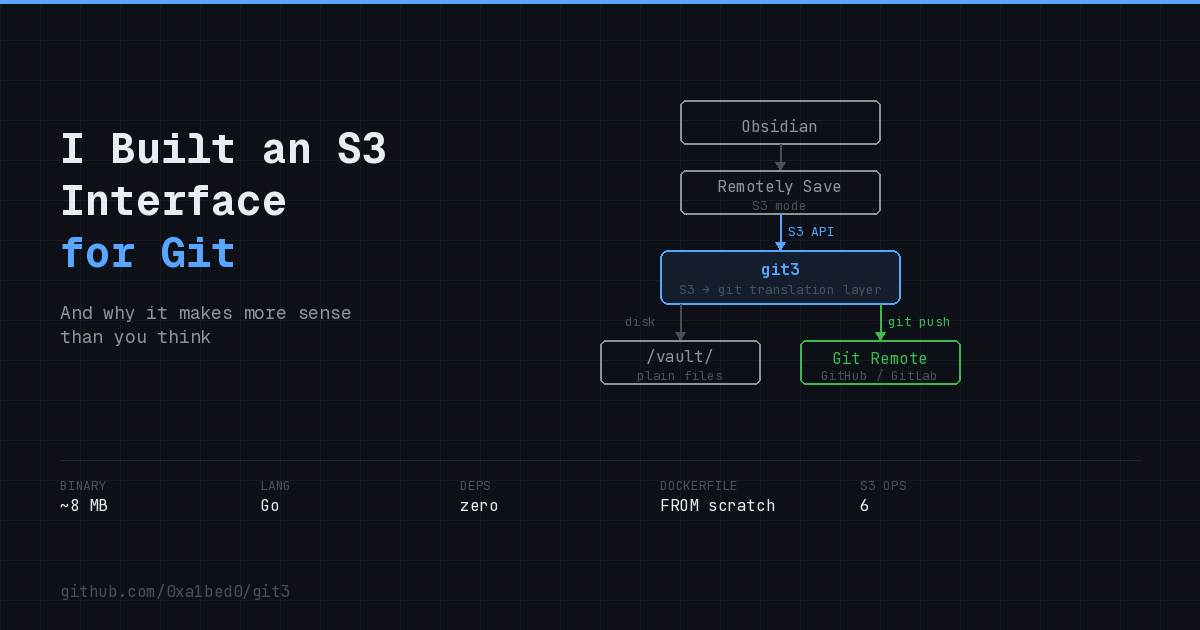Click the arrow between Obsidian and Remotely Save
Viewport: 1200px width, 630px height.
[780, 157]
